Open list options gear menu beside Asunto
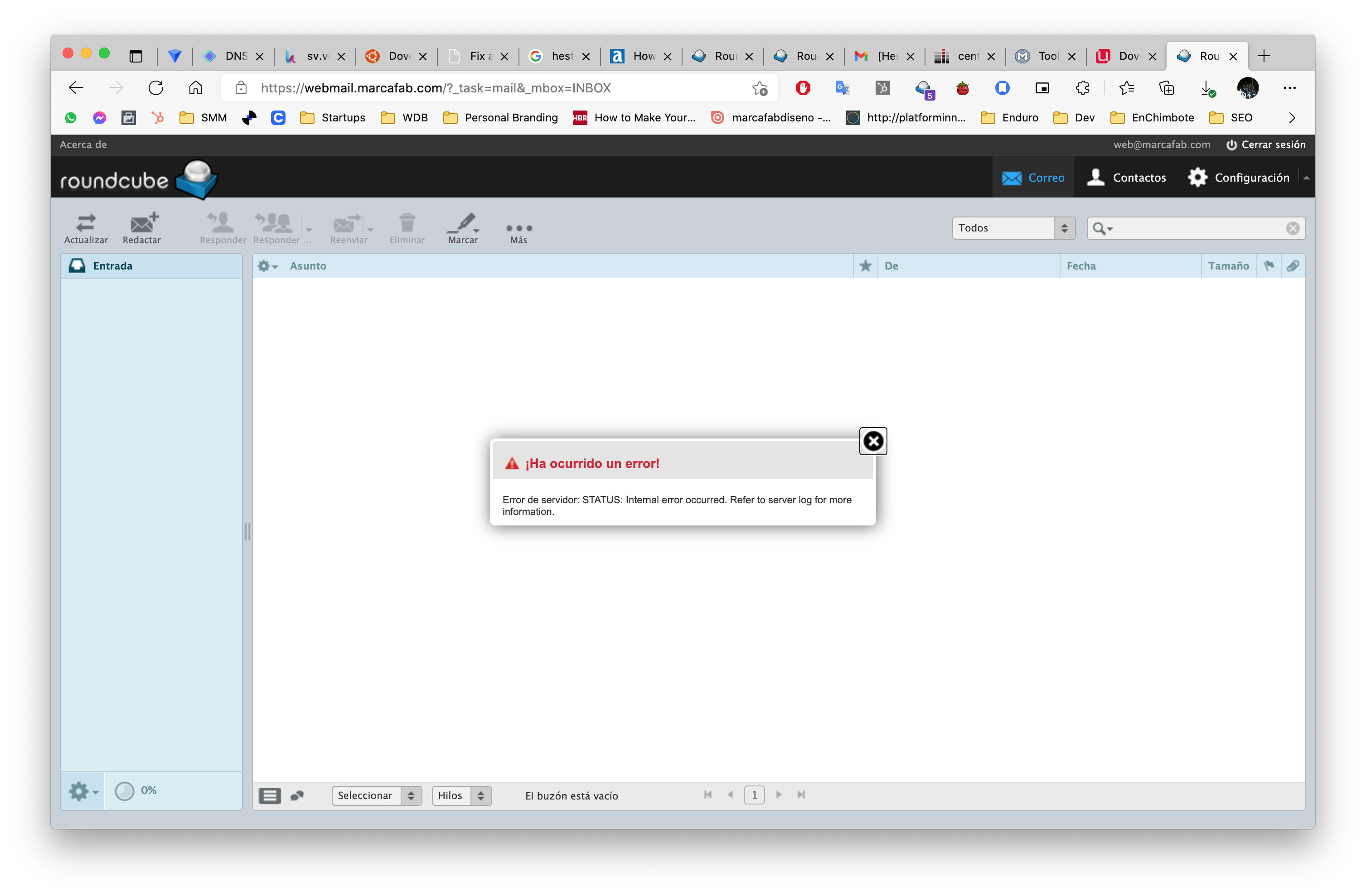Viewport: 1366px width, 896px height. [267, 265]
